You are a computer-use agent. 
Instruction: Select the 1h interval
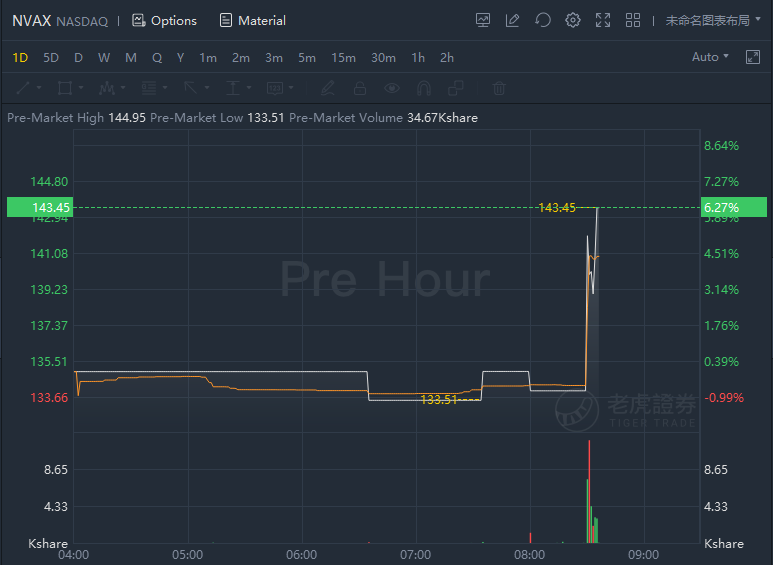click(418, 58)
